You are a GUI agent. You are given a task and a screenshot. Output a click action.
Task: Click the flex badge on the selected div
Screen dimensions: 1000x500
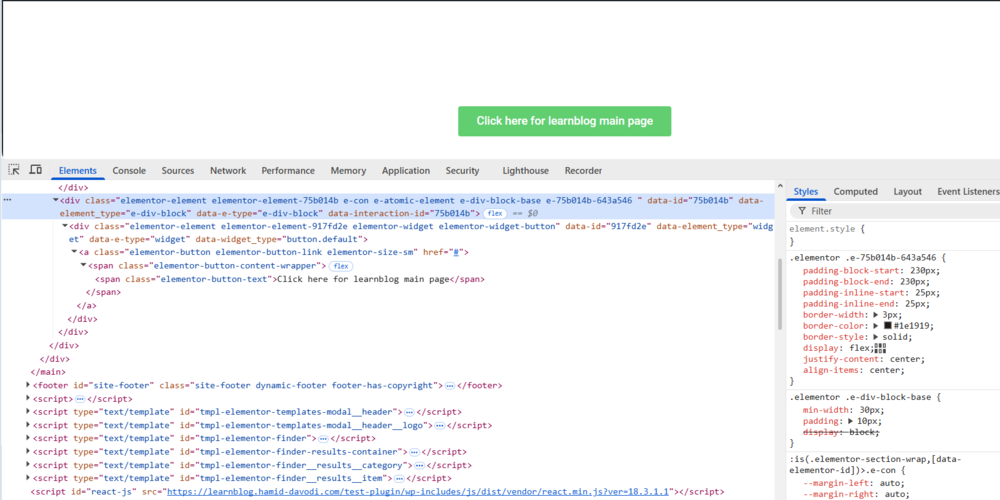coord(495,213)
